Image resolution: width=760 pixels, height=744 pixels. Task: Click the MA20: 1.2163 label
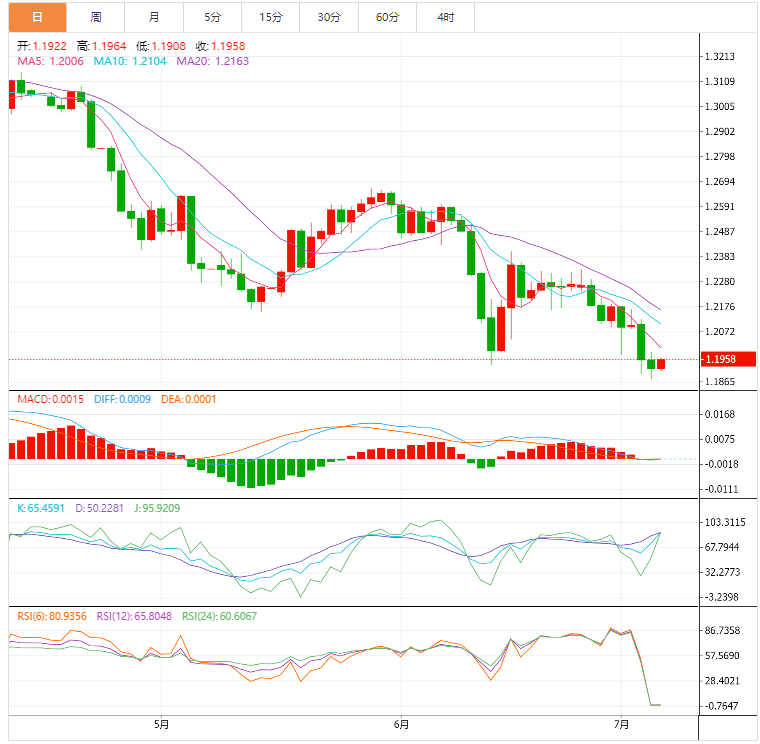(x=212, y=62)
